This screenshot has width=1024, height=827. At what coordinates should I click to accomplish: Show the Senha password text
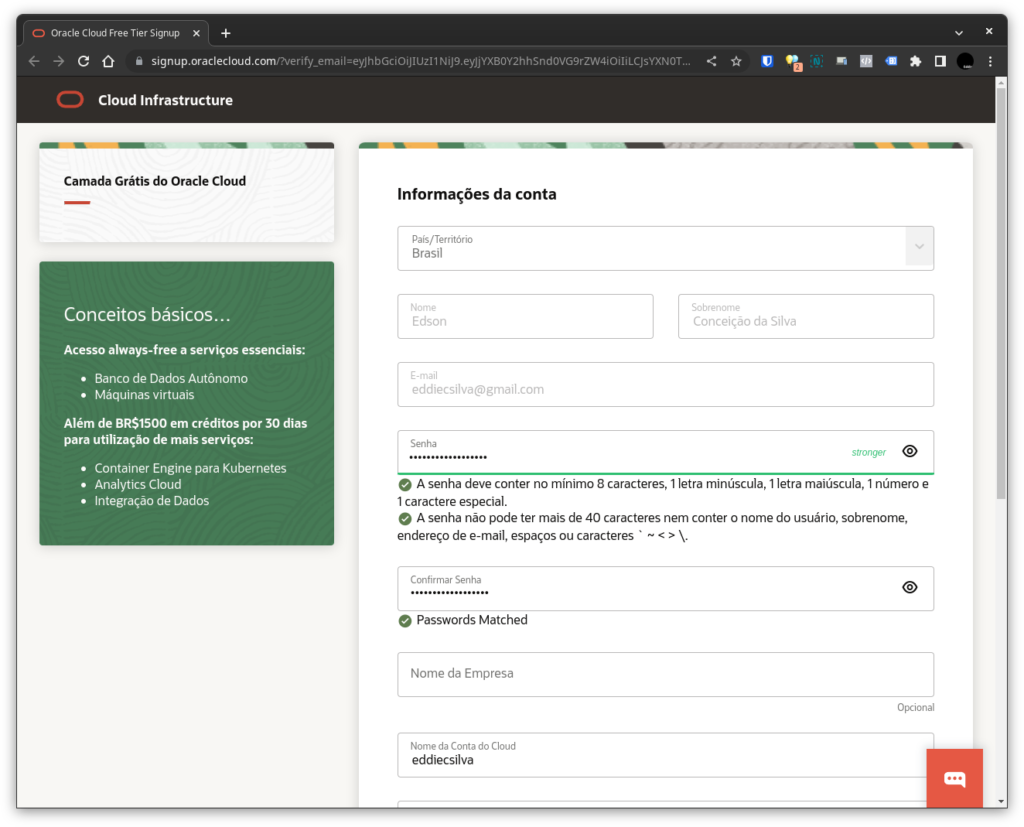click(910, 451)
